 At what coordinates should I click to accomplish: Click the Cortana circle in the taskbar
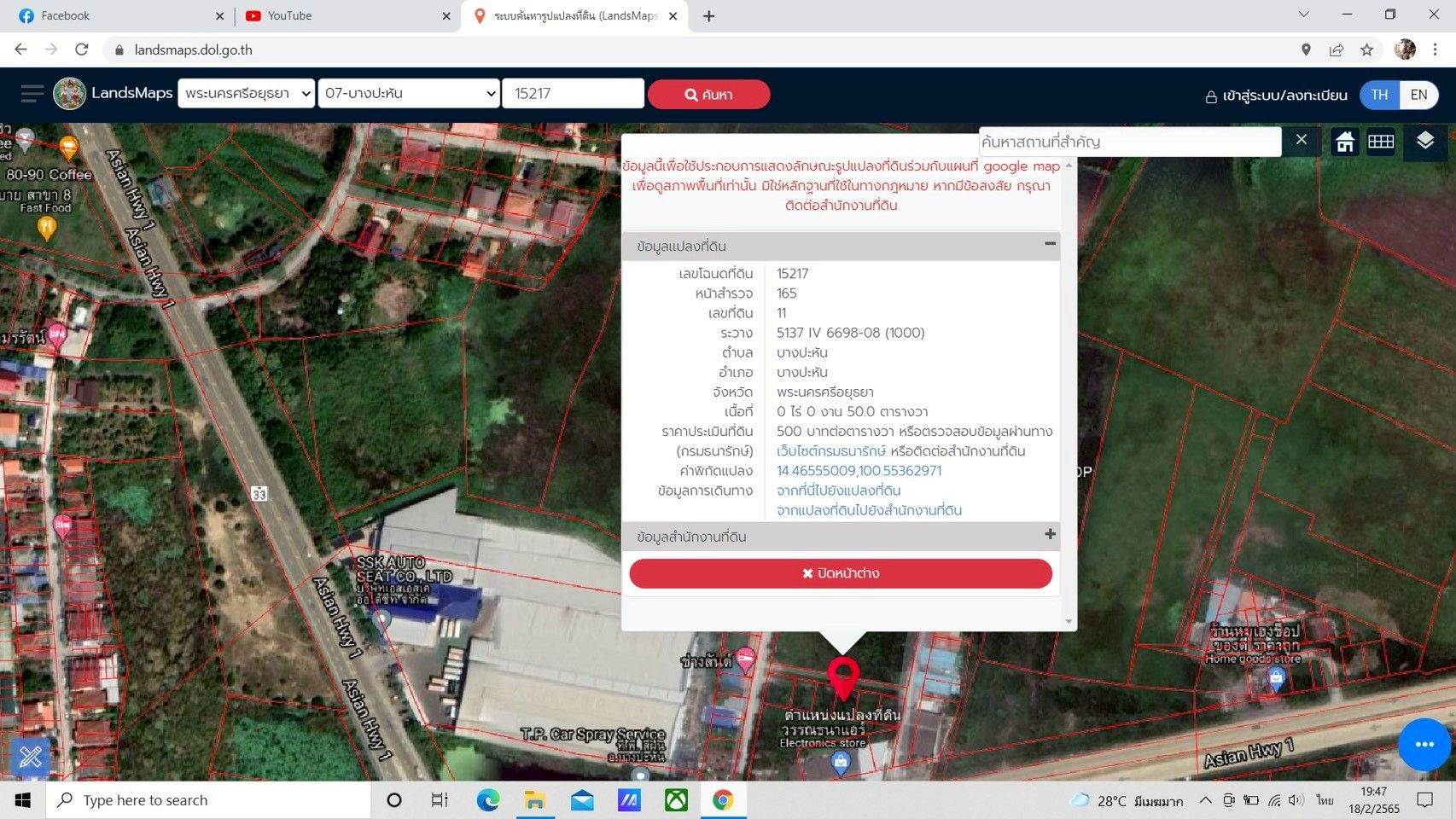point(393,800)
